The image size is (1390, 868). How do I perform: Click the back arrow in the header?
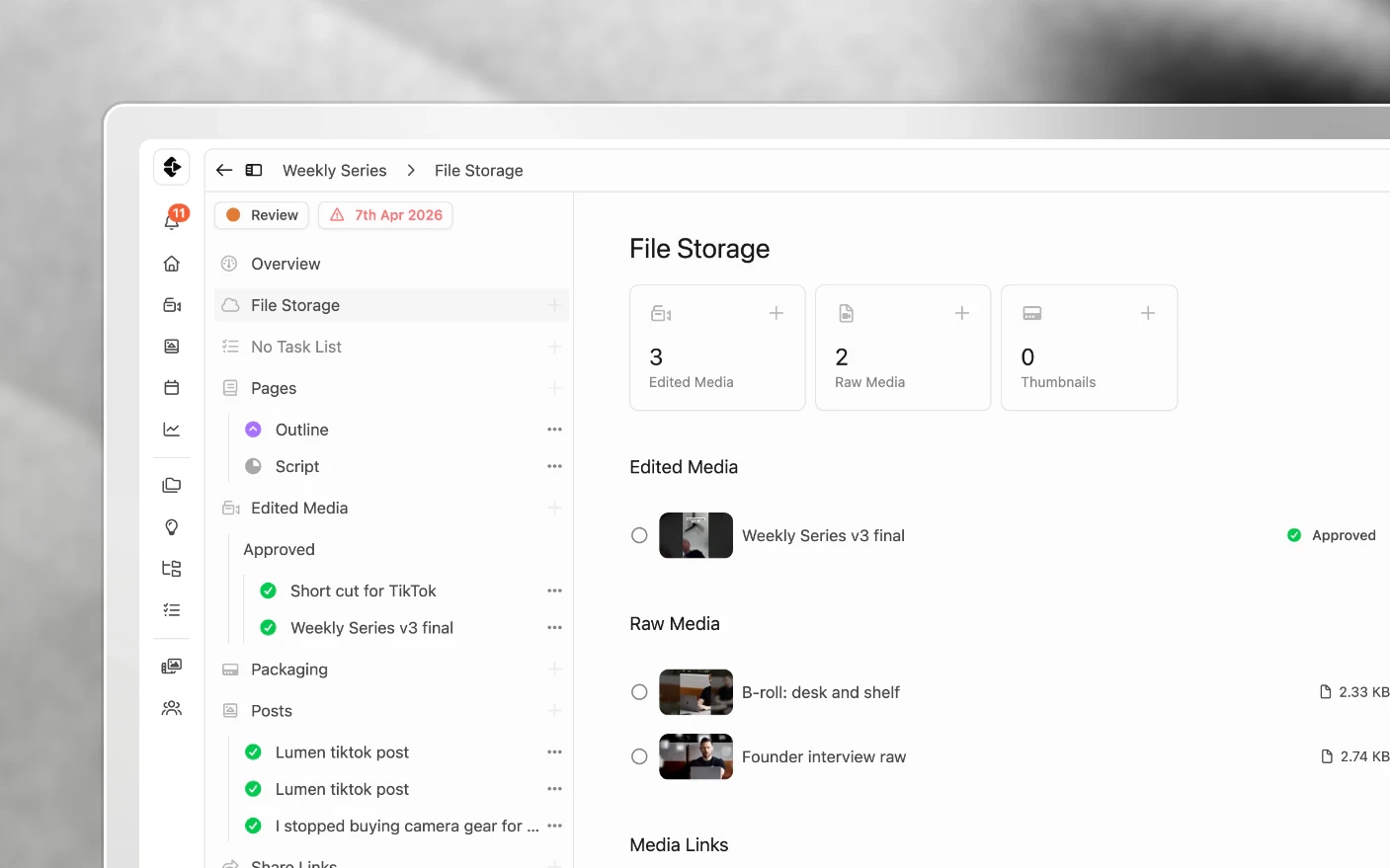(224, 170)
